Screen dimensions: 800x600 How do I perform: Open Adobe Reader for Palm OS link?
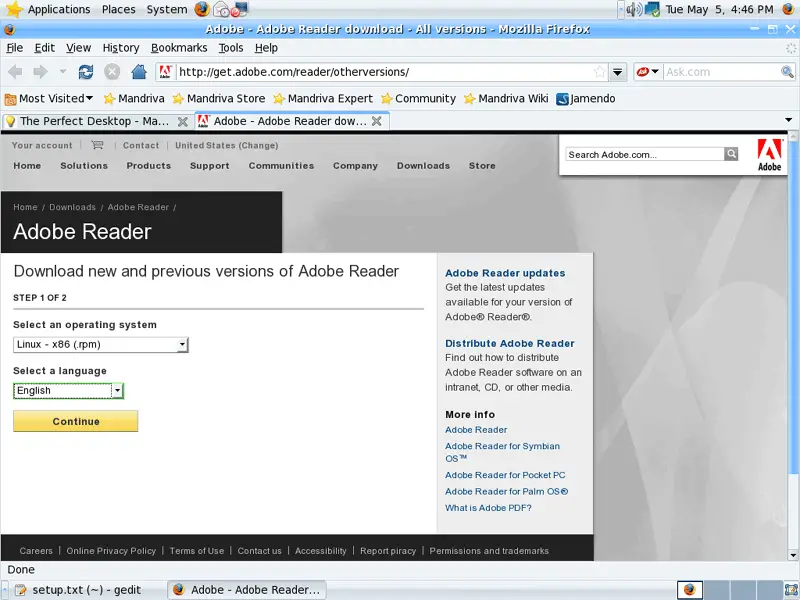[x=506, y=492]
